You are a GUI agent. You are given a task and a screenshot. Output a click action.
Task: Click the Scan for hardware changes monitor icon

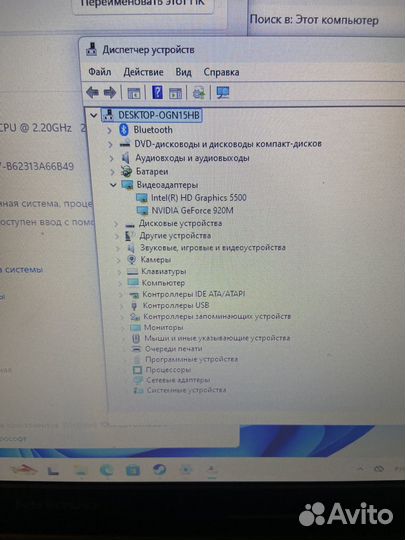[223, 93]
